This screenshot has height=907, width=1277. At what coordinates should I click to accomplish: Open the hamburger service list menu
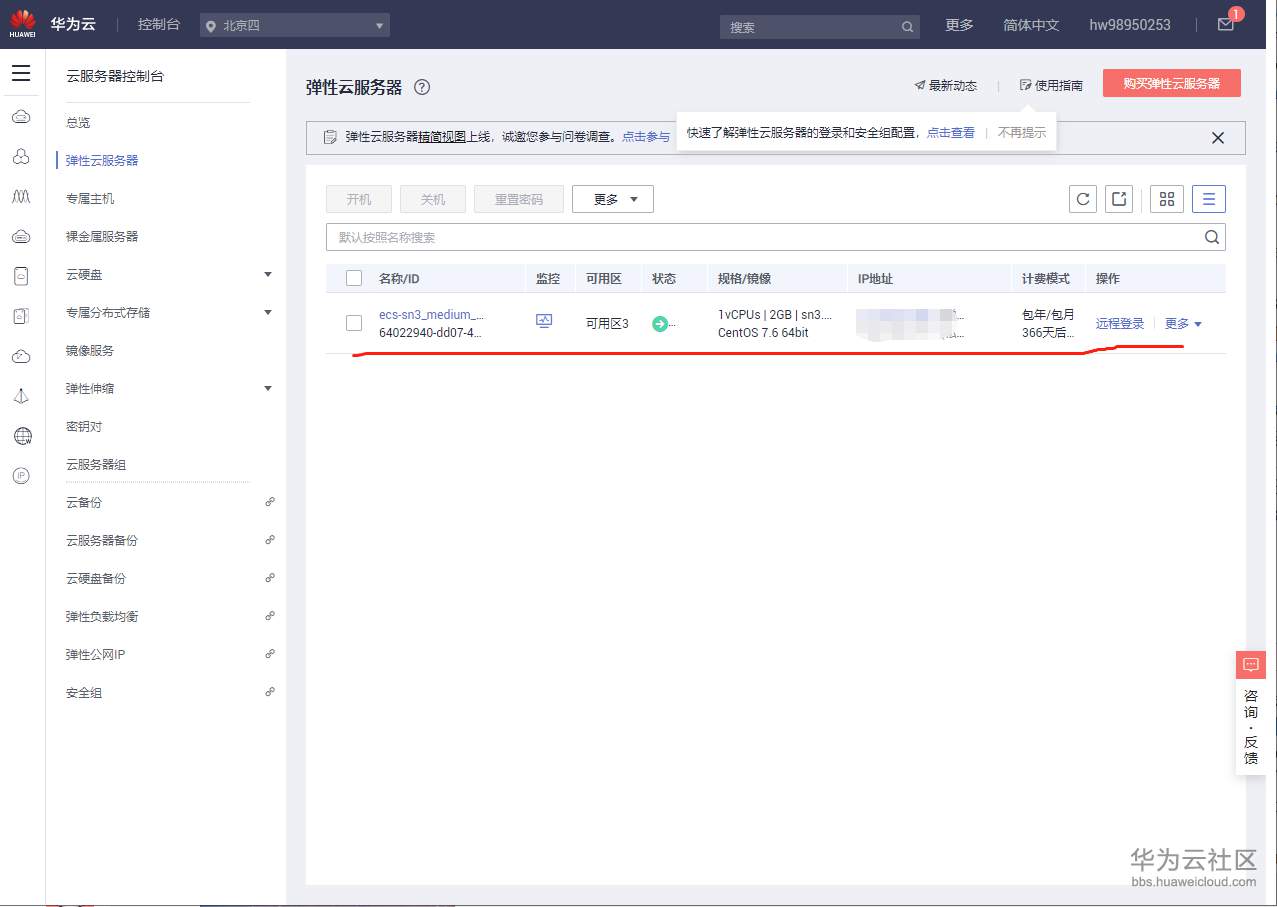[x=21, y=73]
